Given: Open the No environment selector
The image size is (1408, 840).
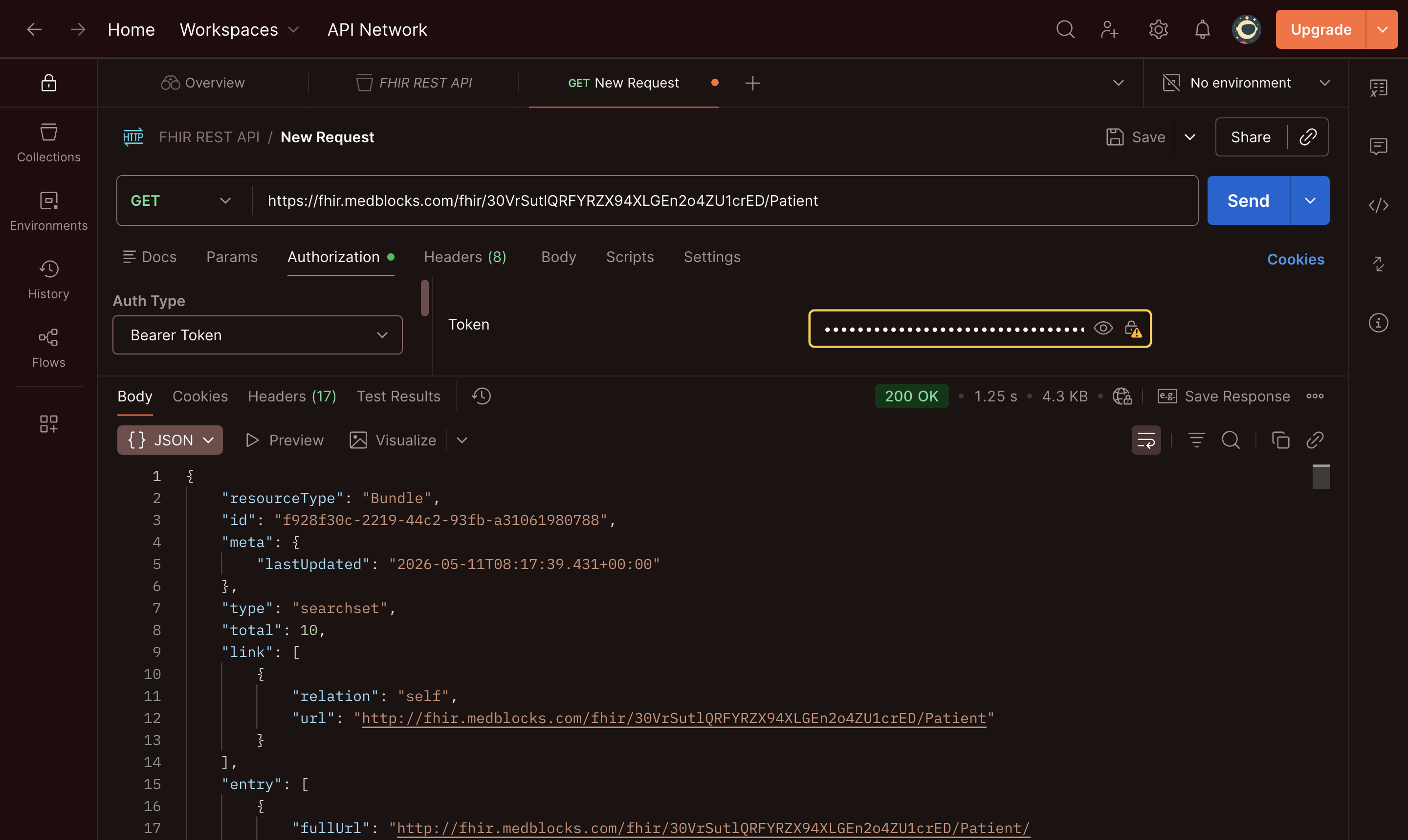Looking at the screenshot, I should pyautogui.click(x=1246, y=83).
